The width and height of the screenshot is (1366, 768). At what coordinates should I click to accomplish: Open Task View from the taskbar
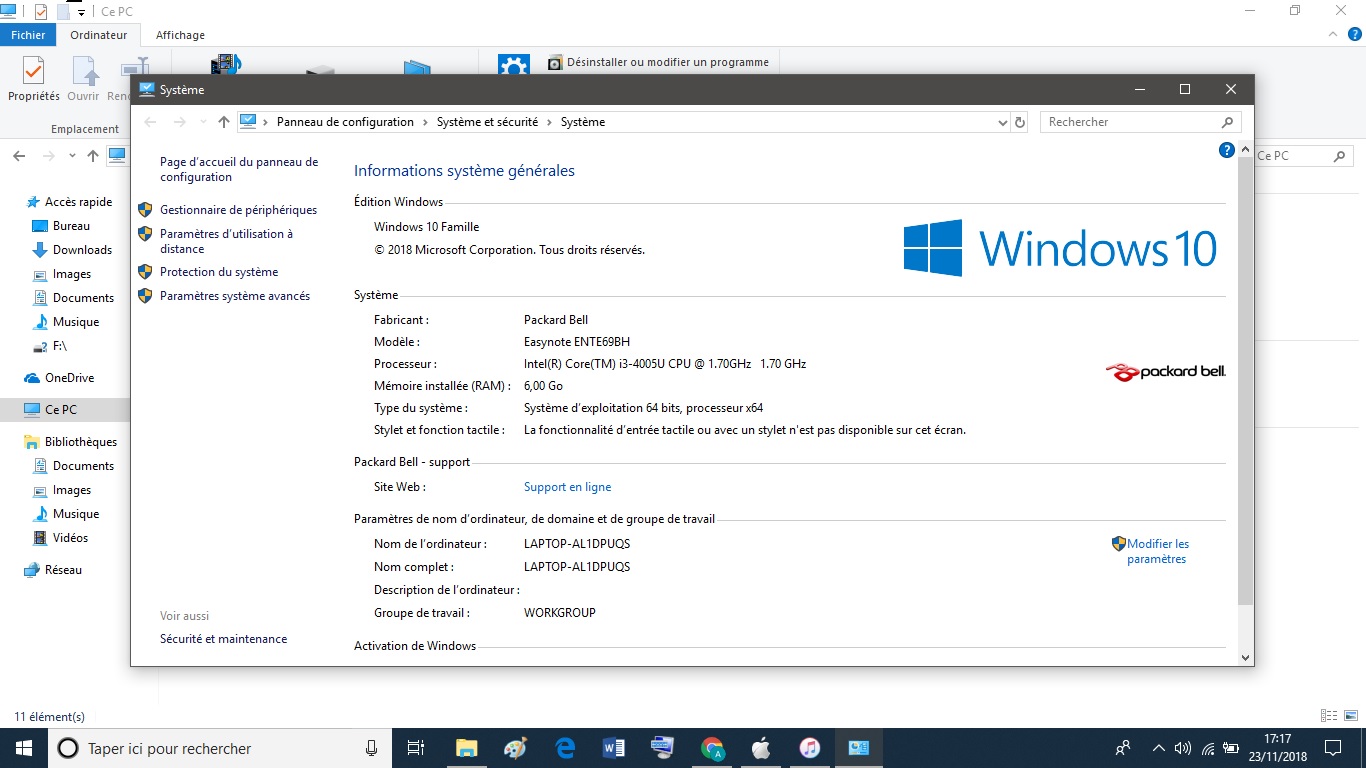click(417, 748)
